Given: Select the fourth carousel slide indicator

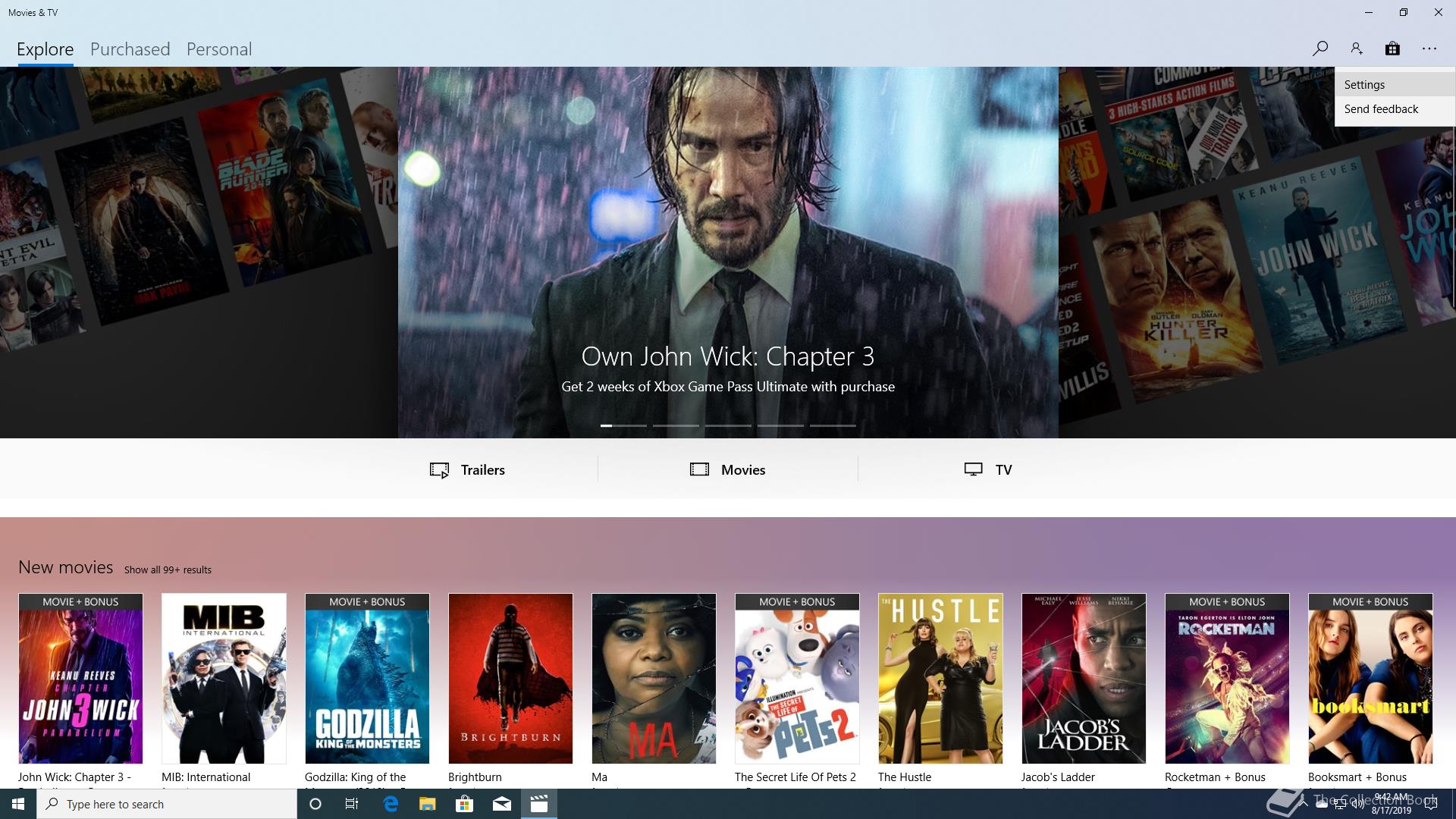Looking at the screenshot, I should [780, 425].
